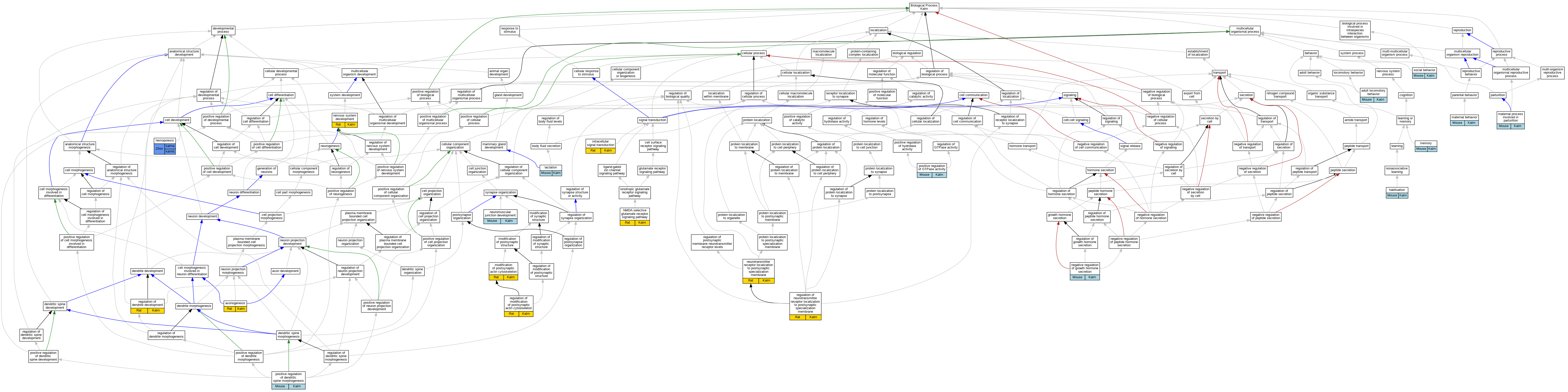Click the "parturition" node
Image resolution: width=1568 pixels, height=392 pixels.
(1497, 95)
